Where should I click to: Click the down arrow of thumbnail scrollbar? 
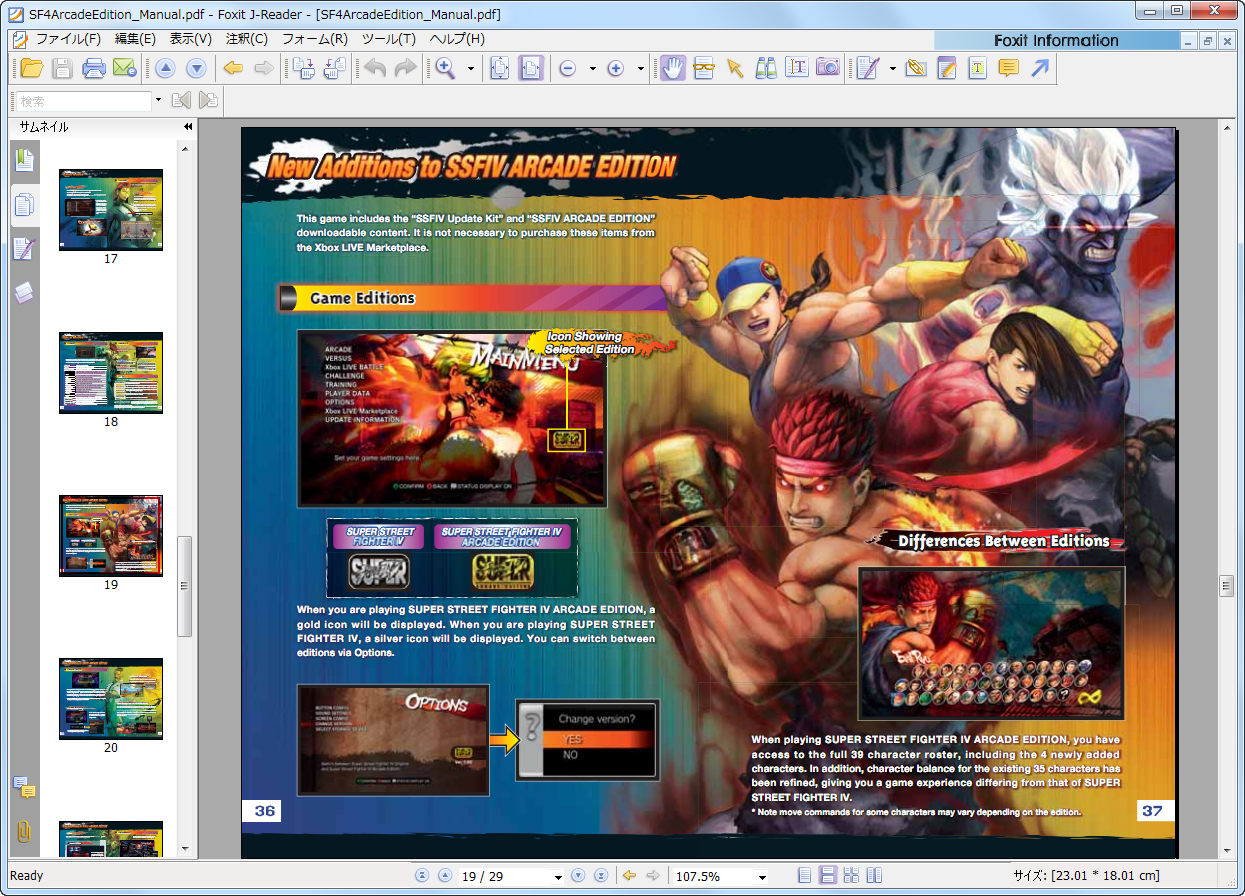tap(184, 849)
